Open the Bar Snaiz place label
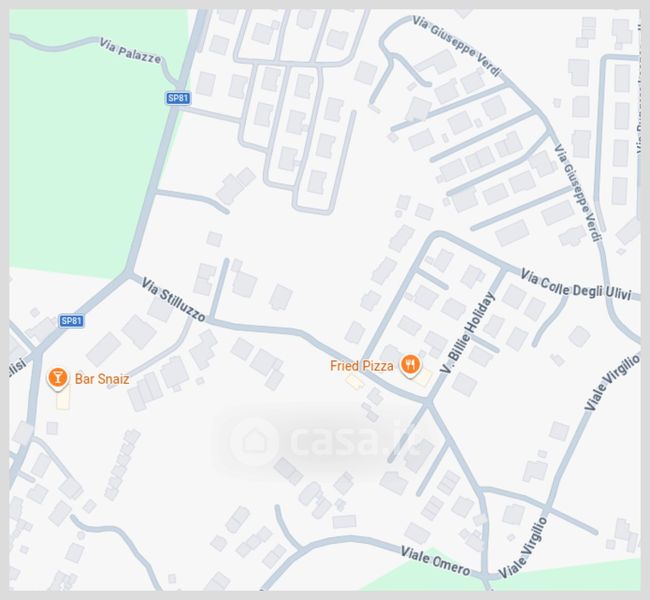This screenshot has width=650, height=600. click(102, 379)
